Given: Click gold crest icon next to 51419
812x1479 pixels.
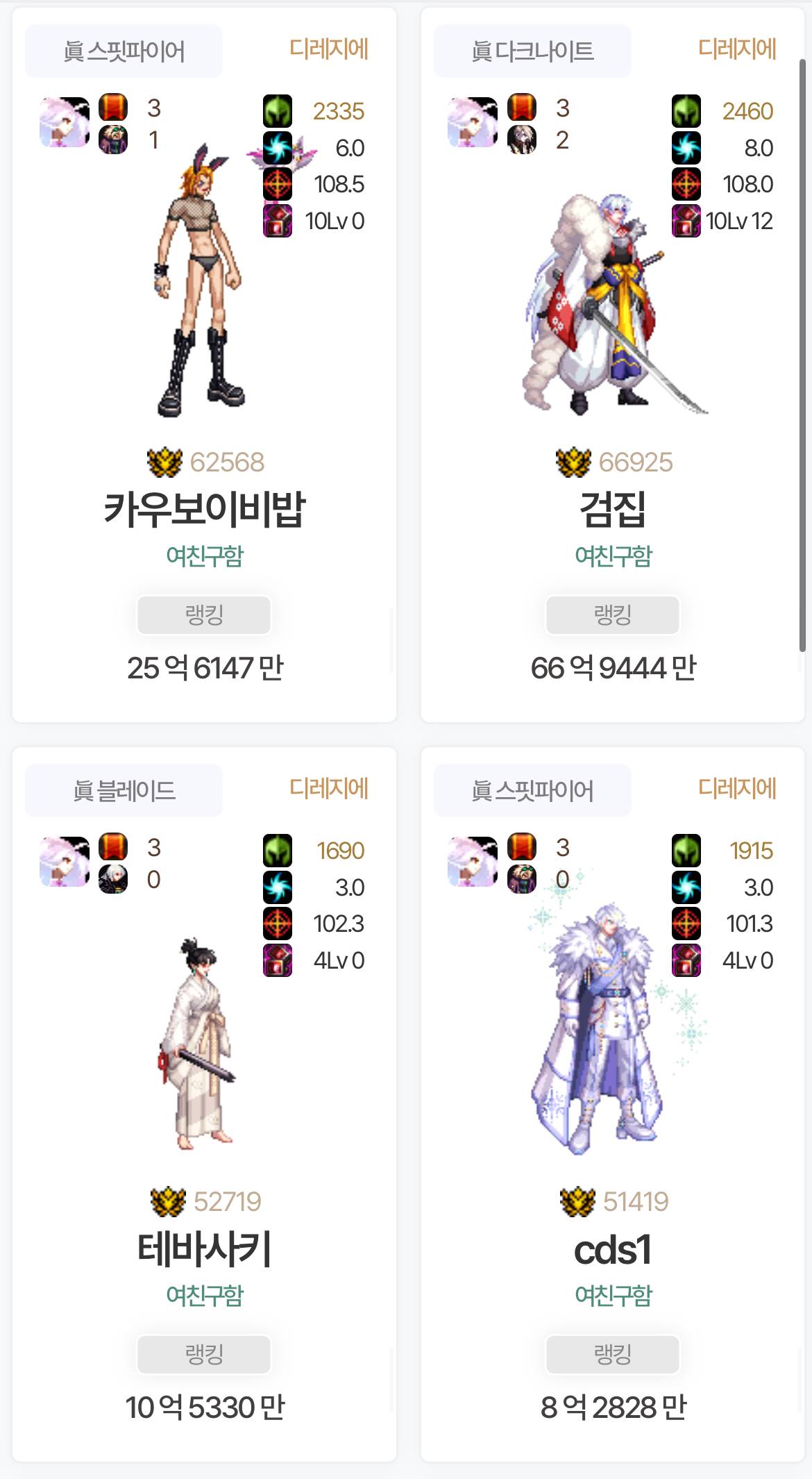Looking at the screenshot, I should [577, 1202].
